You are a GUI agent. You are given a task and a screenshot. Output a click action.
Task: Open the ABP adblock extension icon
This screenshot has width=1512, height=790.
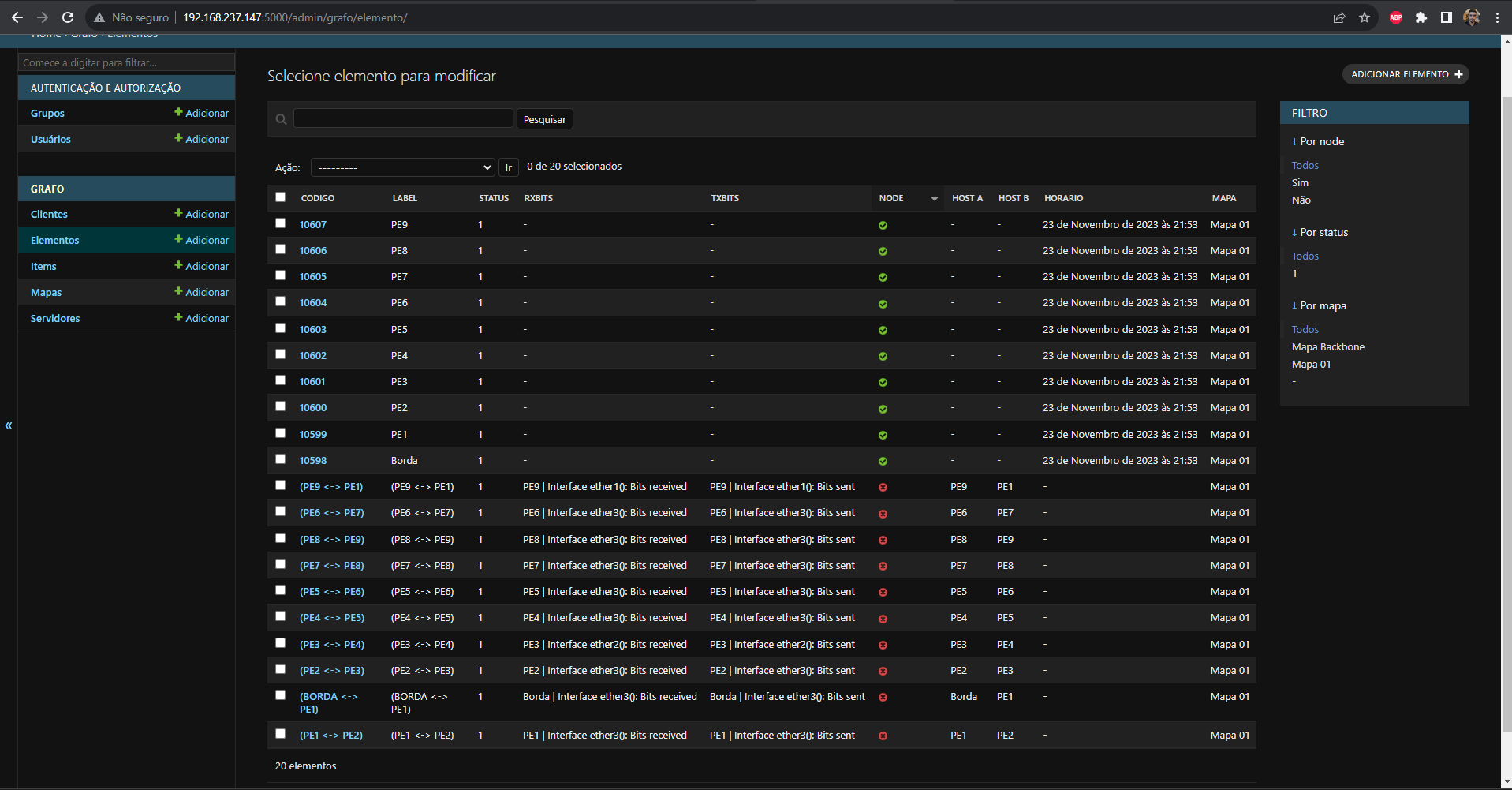(1396, 17)
